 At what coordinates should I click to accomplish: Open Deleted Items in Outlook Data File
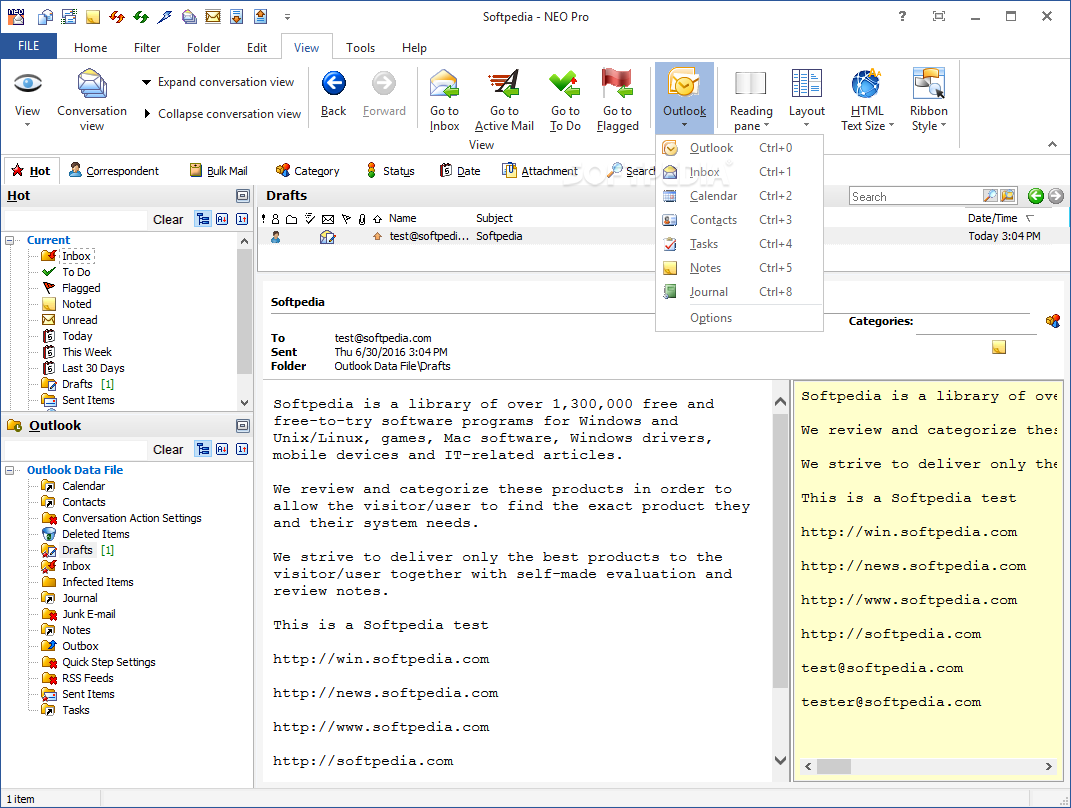click(96, 534)
